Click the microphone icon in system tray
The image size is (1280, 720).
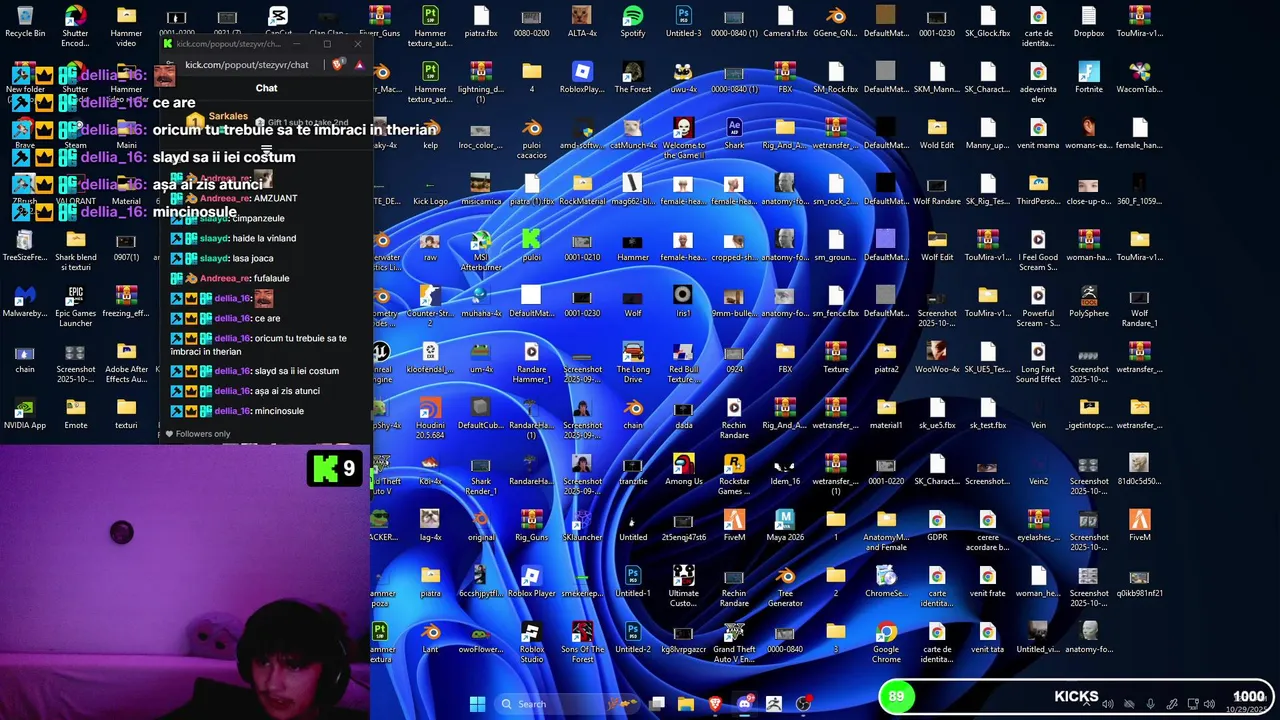[x=1151, y=704]
